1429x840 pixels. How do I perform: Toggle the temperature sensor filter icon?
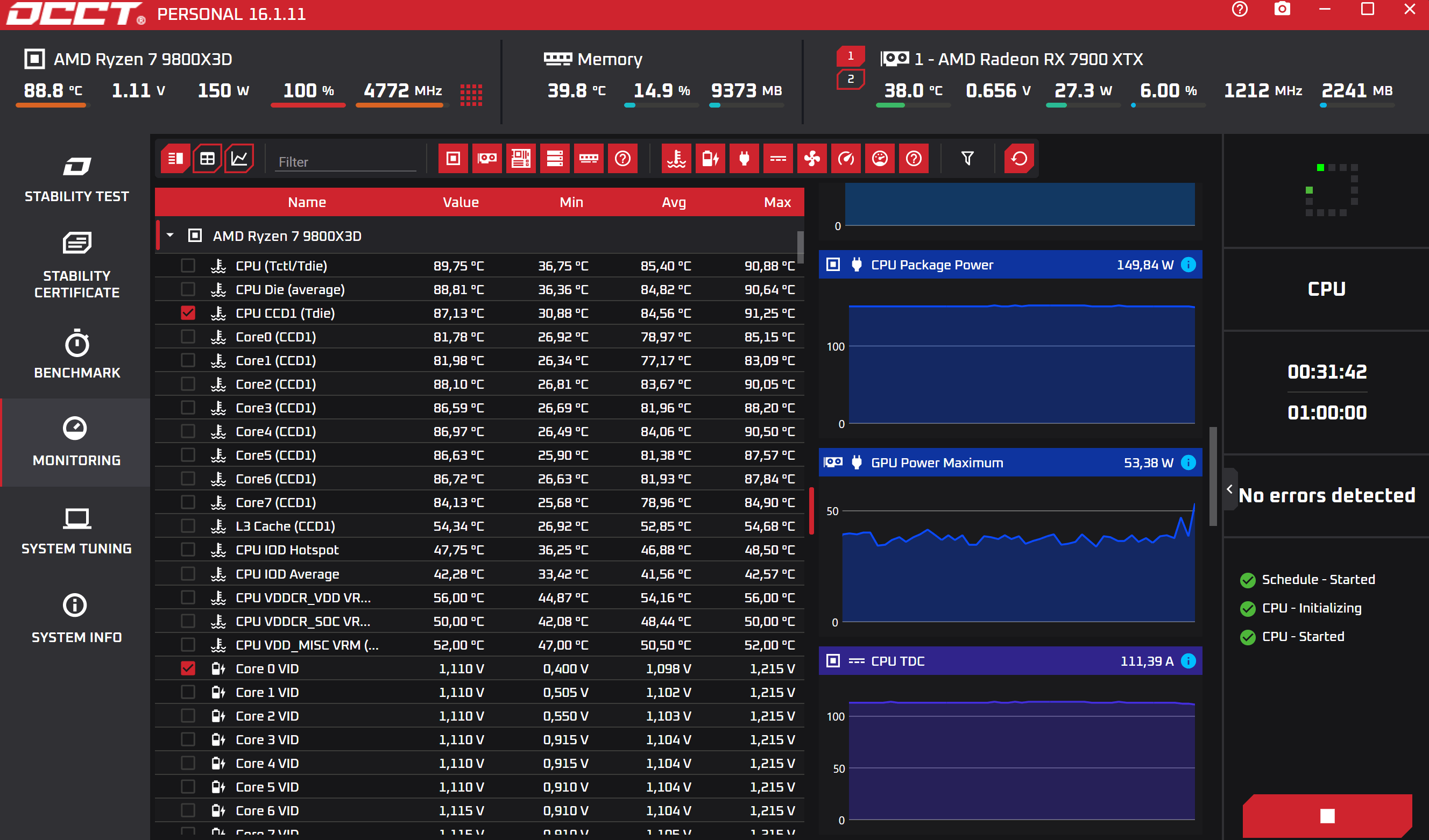click(x=676, y=159)
